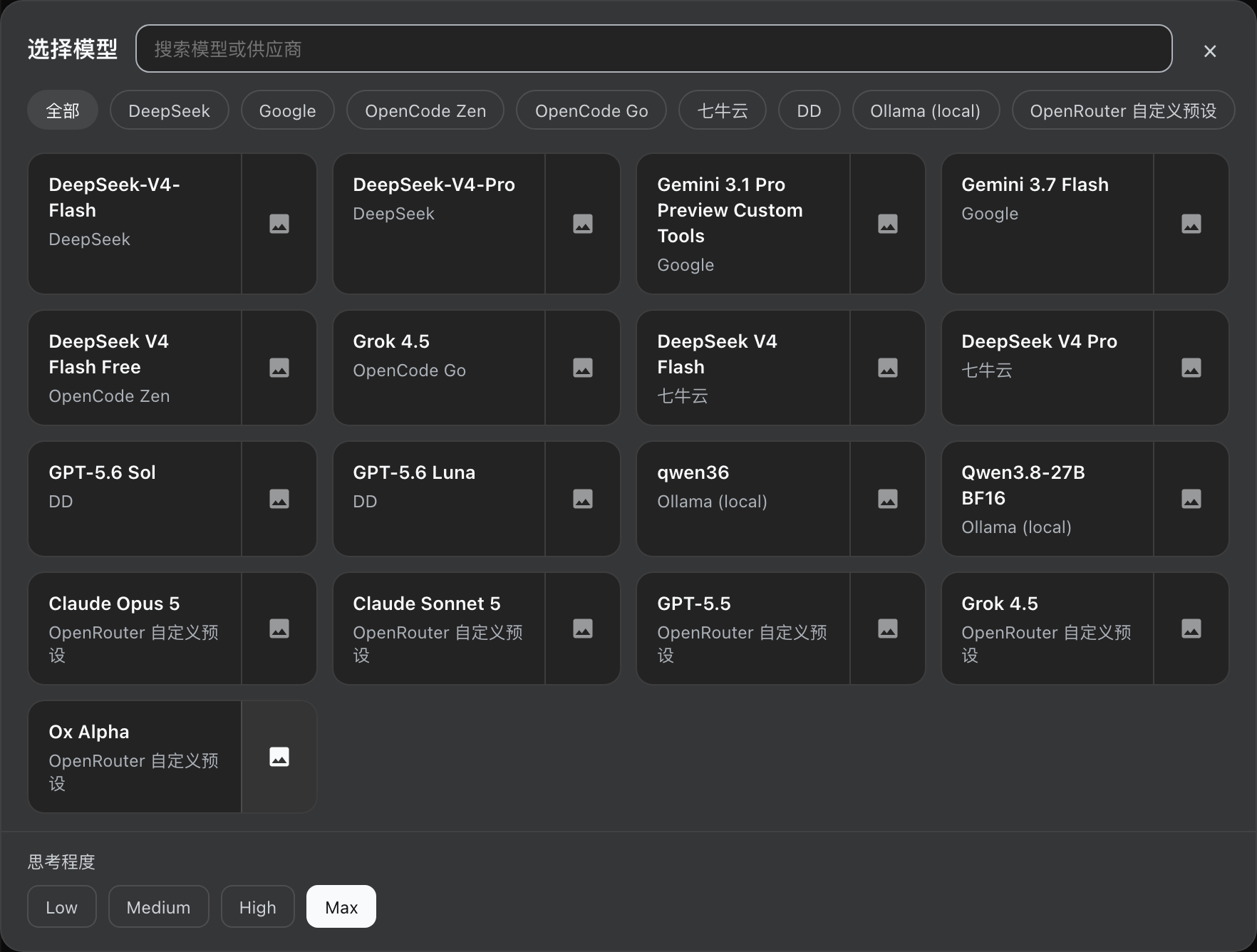
Task: Click image icon on Qwen3.8-27B BF16 card
Action: click(1191, 499)
